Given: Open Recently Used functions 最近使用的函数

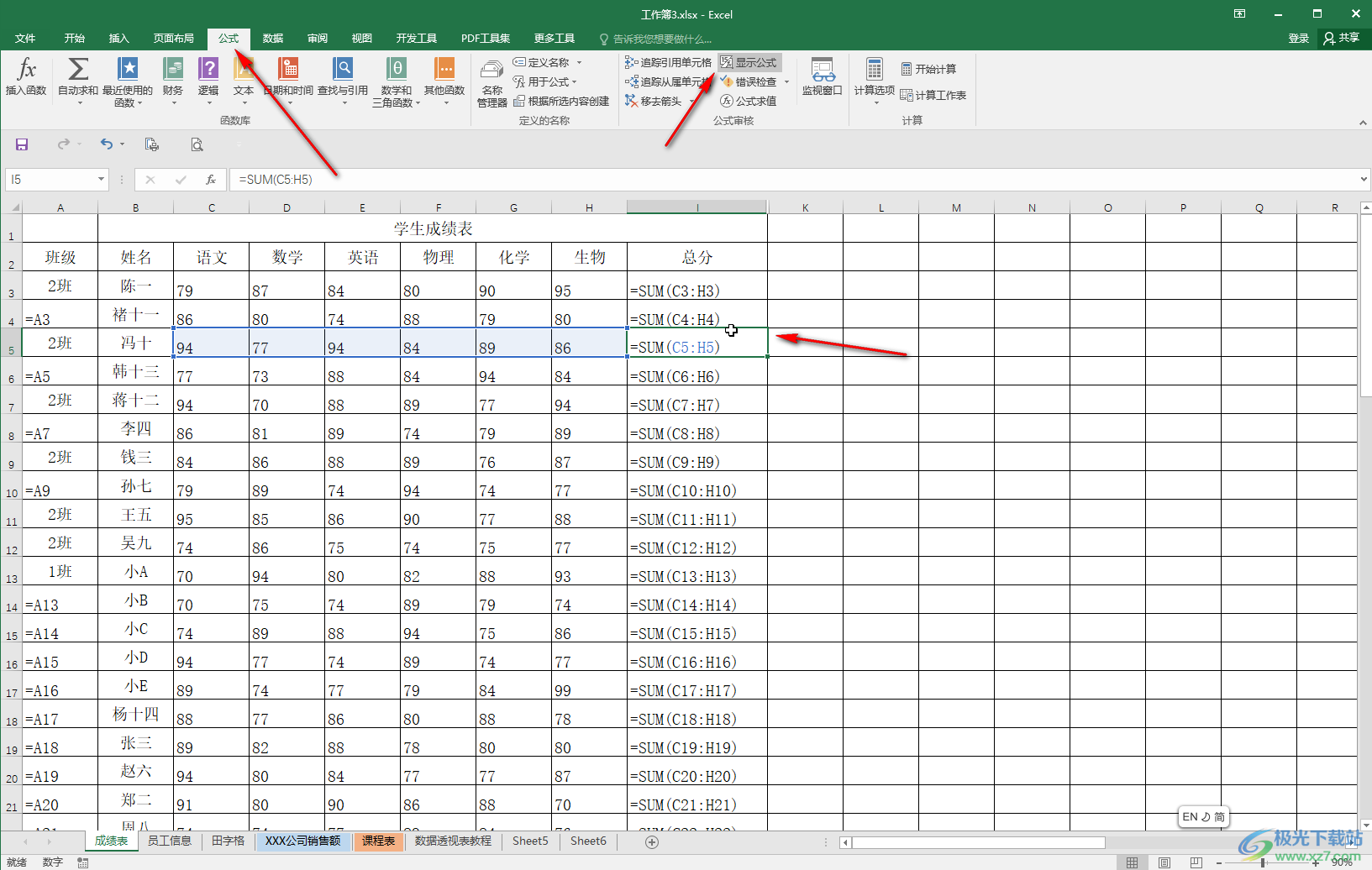Looking at the screenshot, I should click(x=128, y=81).
